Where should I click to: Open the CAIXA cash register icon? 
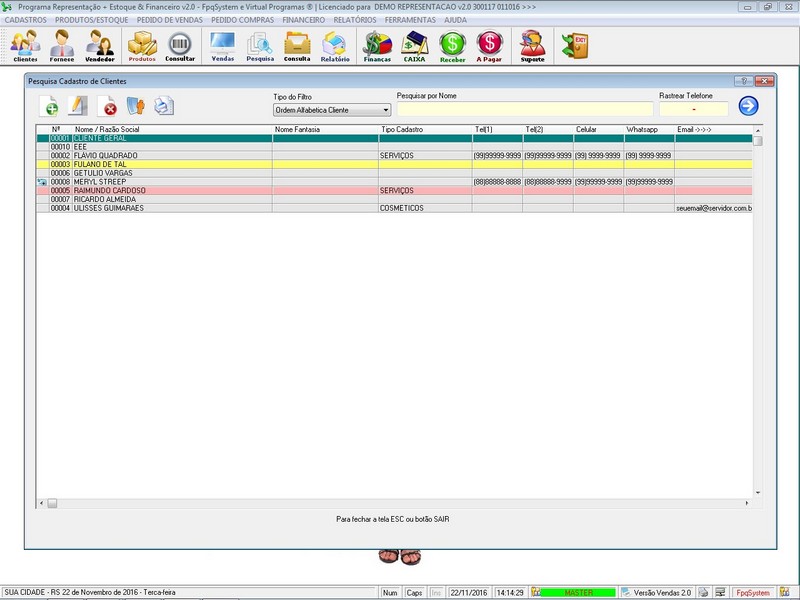414,46
